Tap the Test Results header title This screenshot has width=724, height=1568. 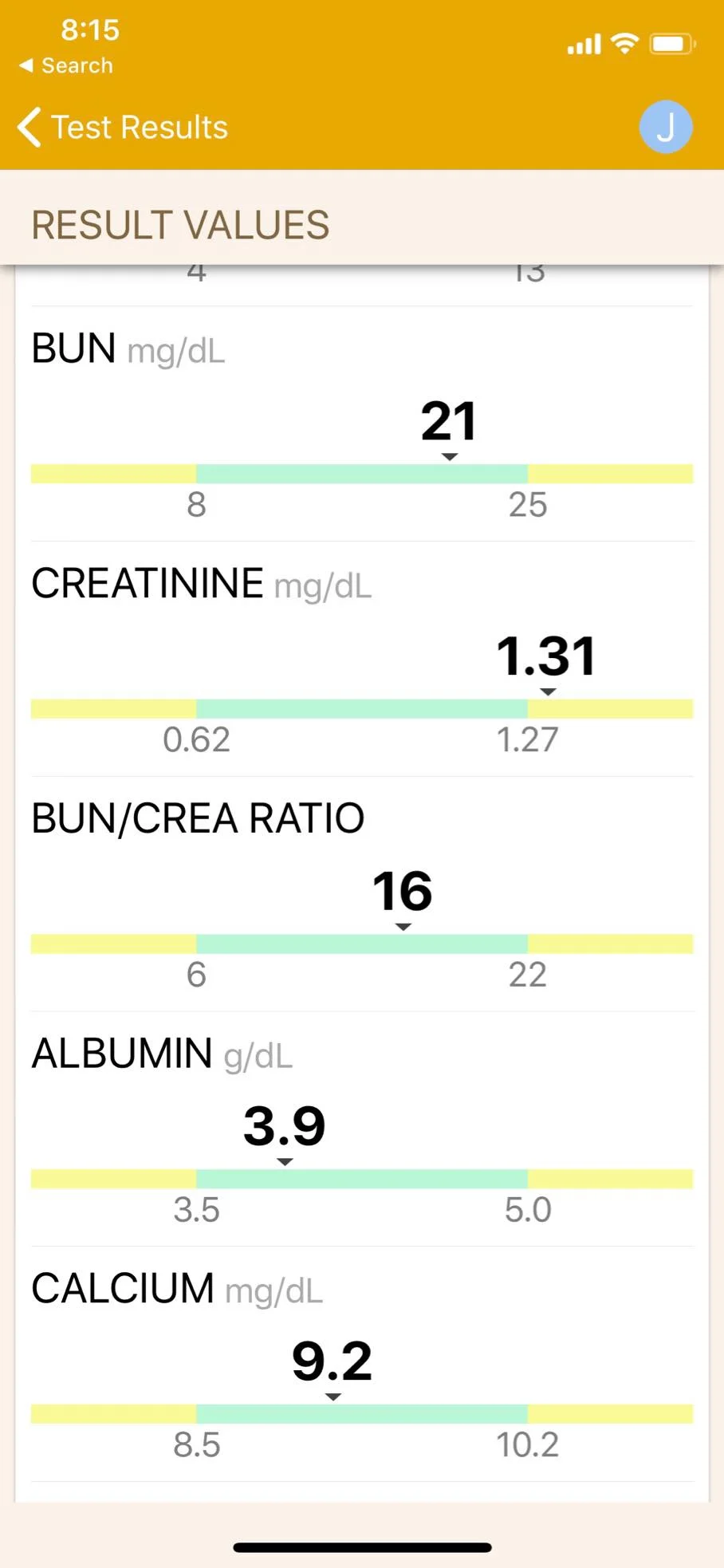[140, 128]
